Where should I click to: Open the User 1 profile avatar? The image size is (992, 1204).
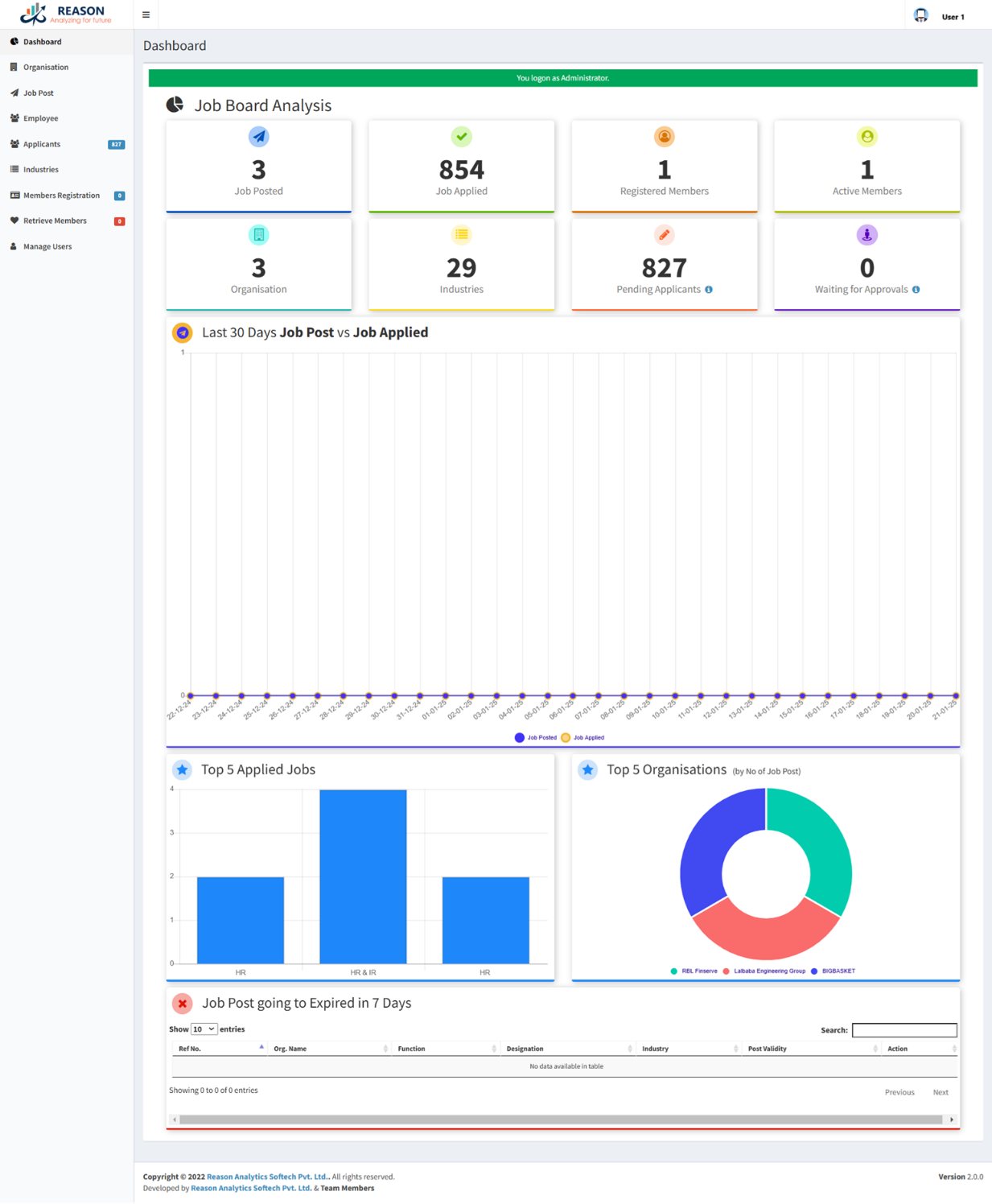click(921, 15)
